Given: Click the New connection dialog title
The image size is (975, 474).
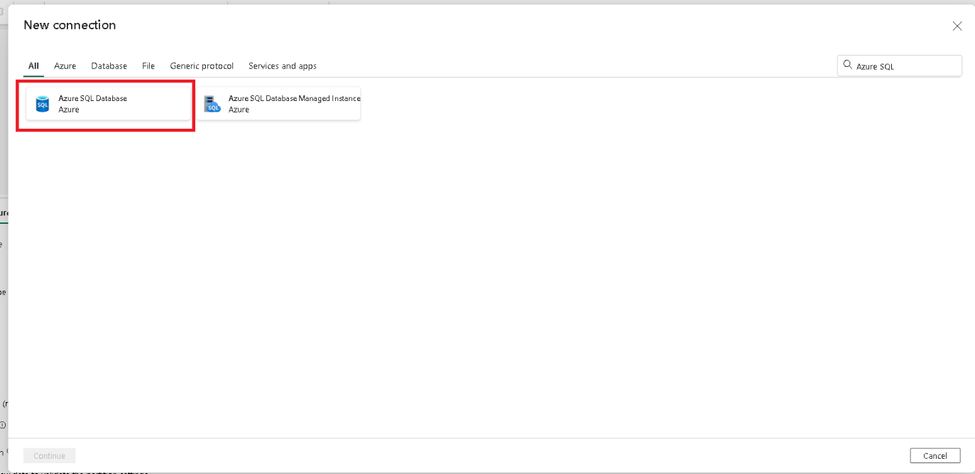Looking at the screenshot, I should [70, 26].
